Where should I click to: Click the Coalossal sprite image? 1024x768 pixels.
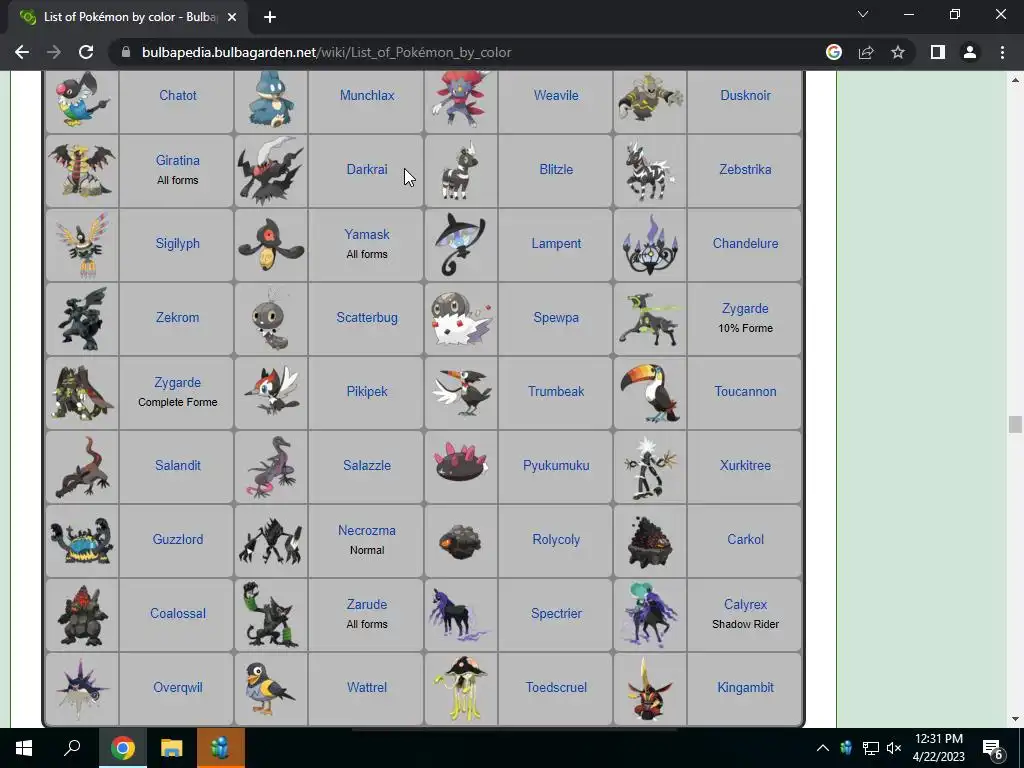click(82, 615)
